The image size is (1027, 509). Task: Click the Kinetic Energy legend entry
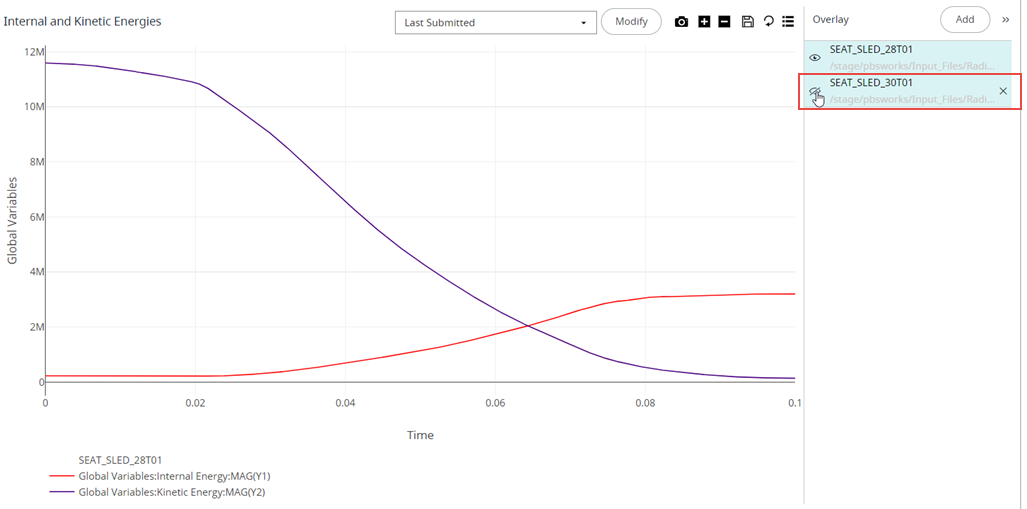pos(171,492)
